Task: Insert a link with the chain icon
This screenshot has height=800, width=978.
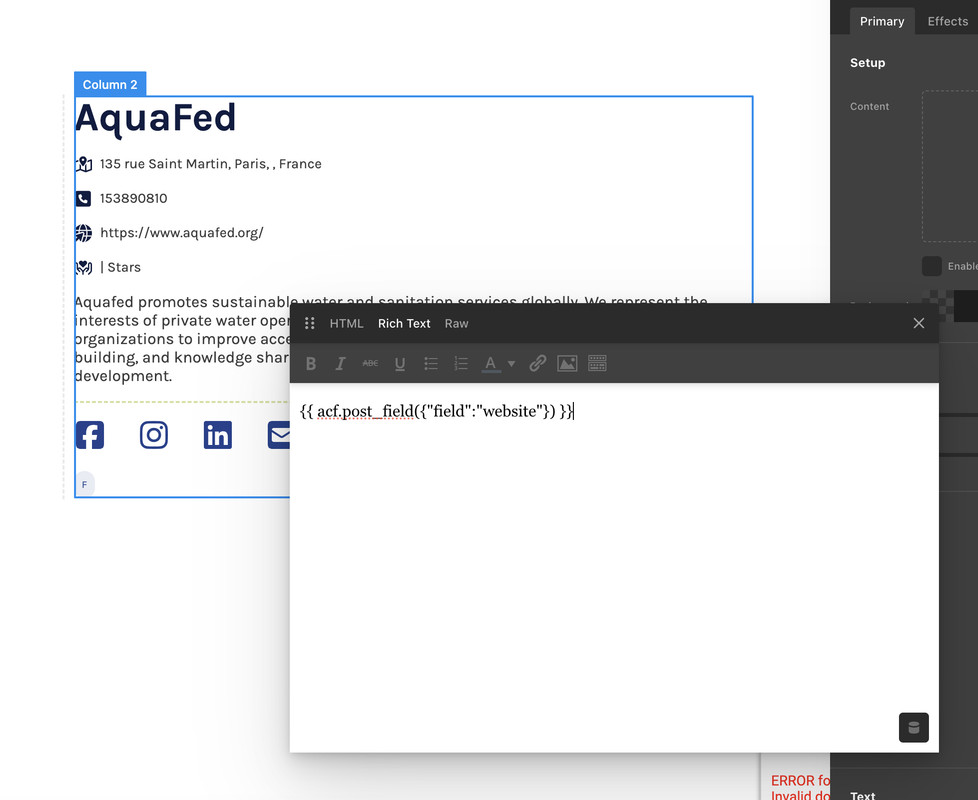Action: 538,364
